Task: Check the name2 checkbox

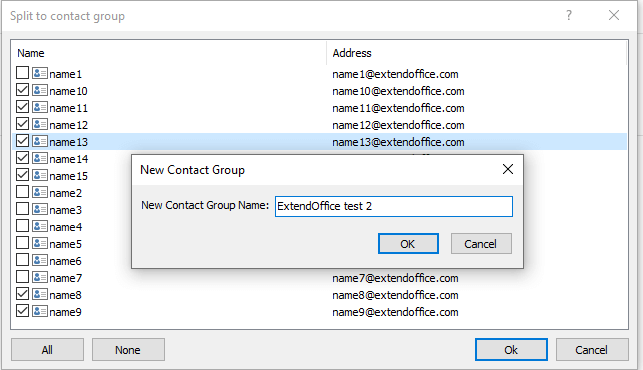Action: click(22, 192)
